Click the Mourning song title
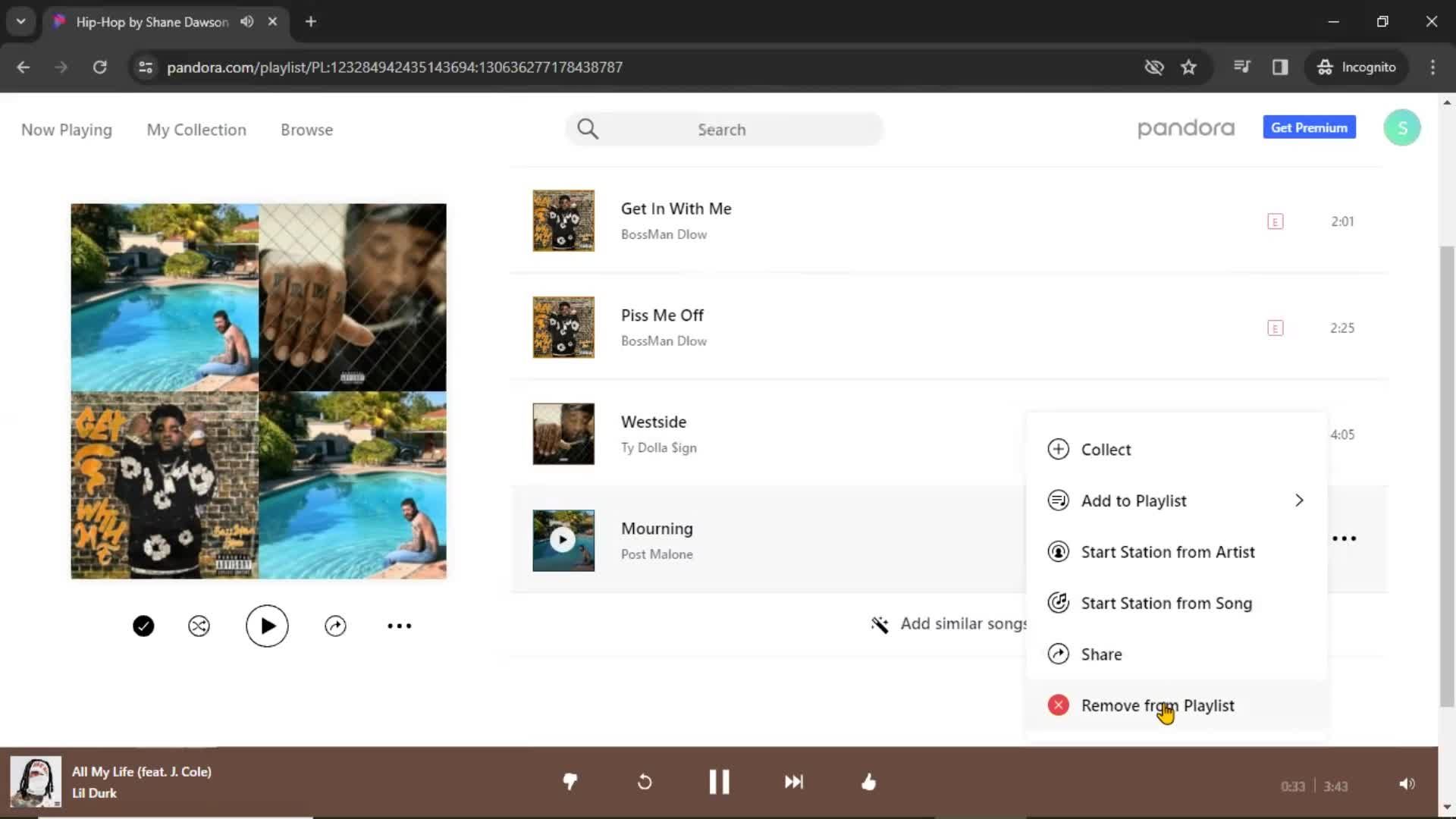The image size is (1456, 819). [657, 529]
